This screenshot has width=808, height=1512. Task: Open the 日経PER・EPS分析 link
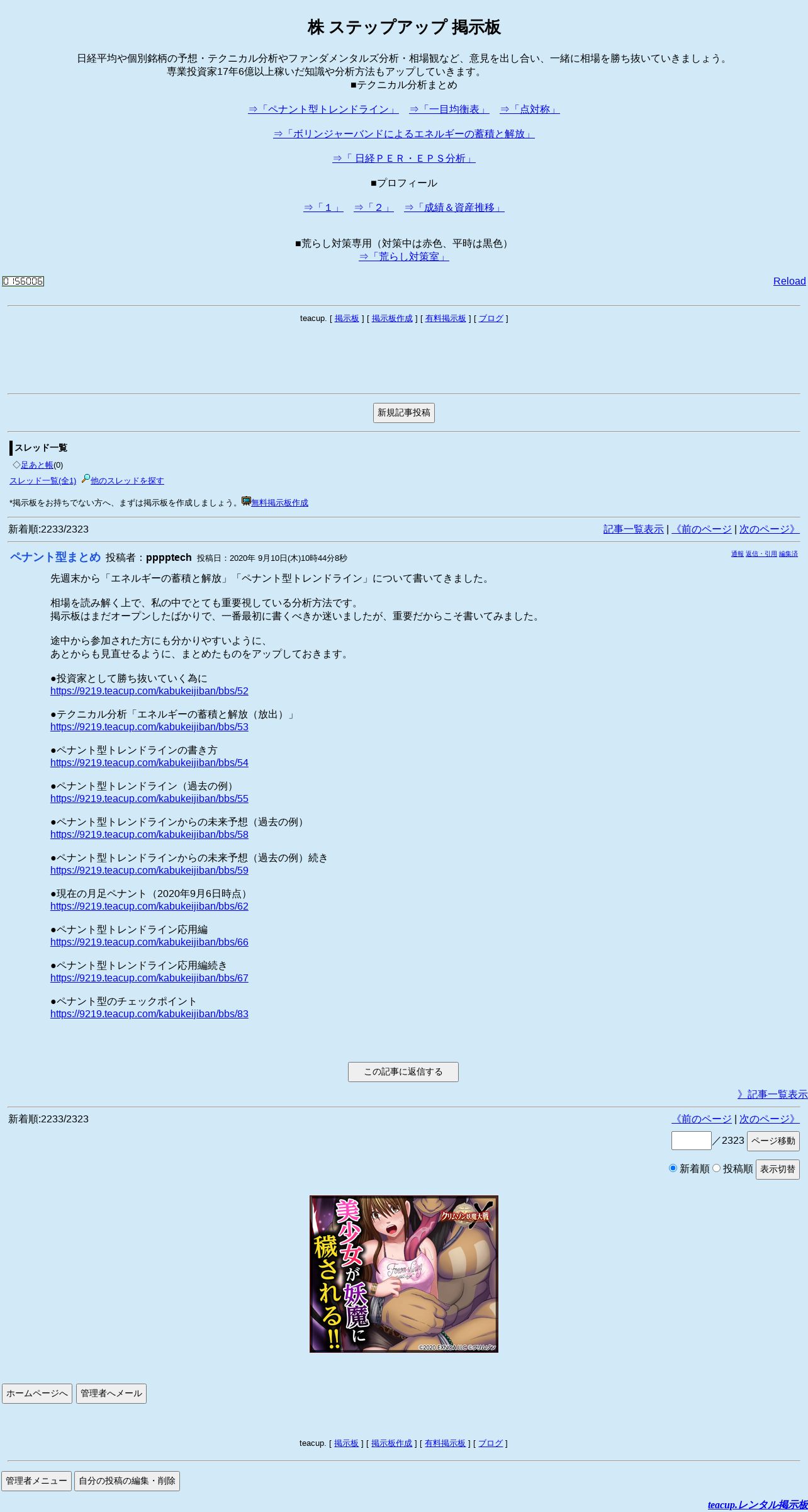tap(404, 159)
